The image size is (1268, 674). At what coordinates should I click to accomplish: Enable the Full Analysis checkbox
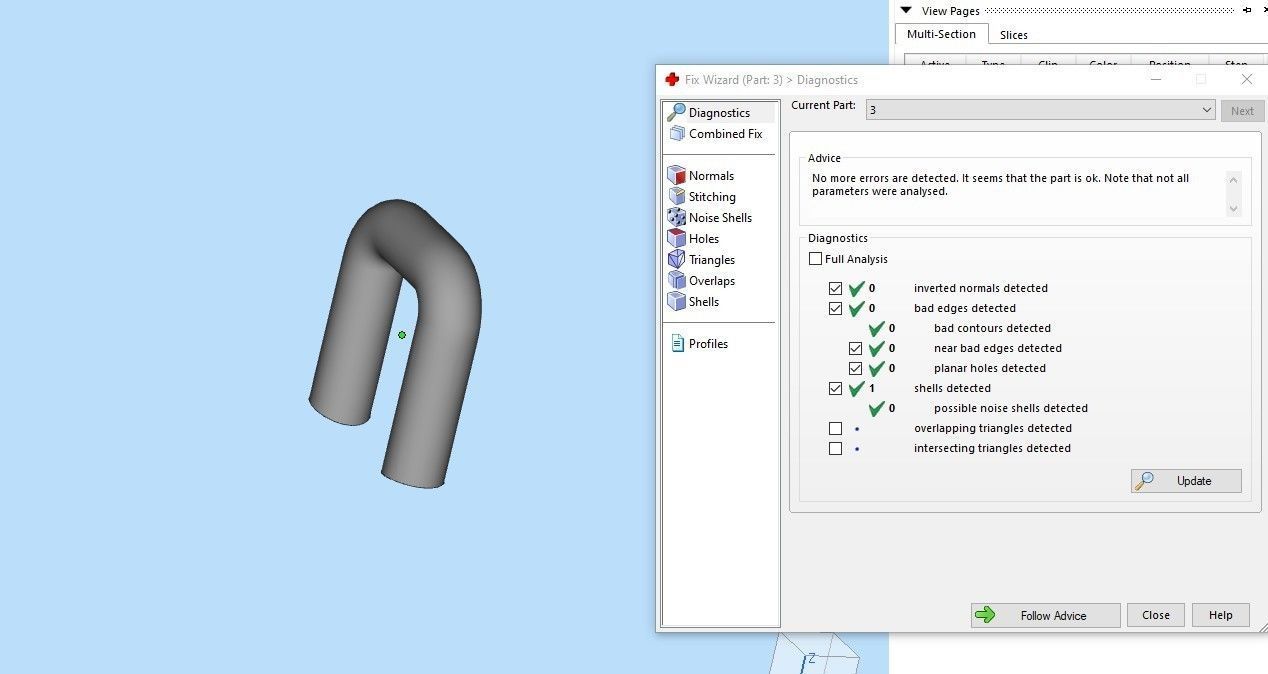point(816,259)
